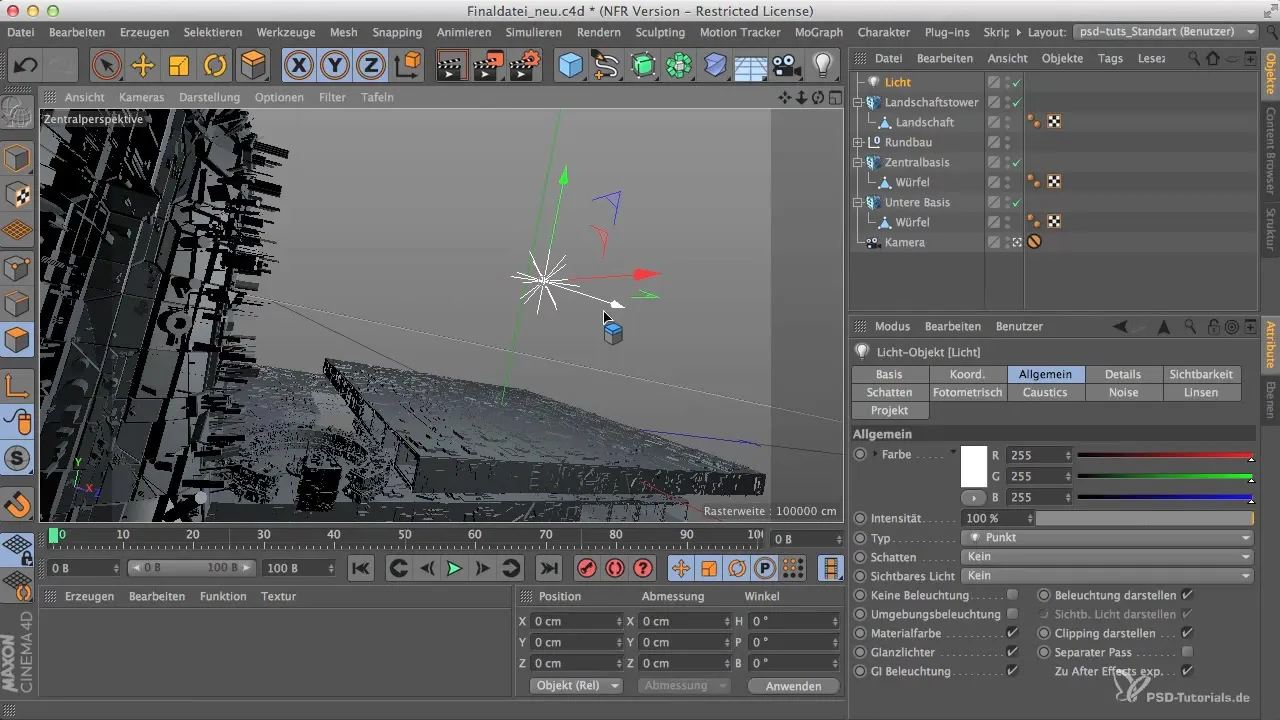Toggle Z axis lock
The image size is (1280, 720).
[371, 66]
